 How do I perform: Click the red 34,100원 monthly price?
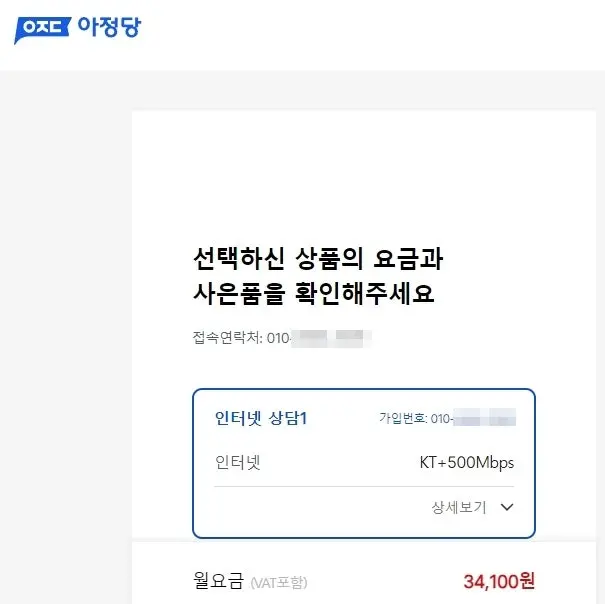coord(499,580)
